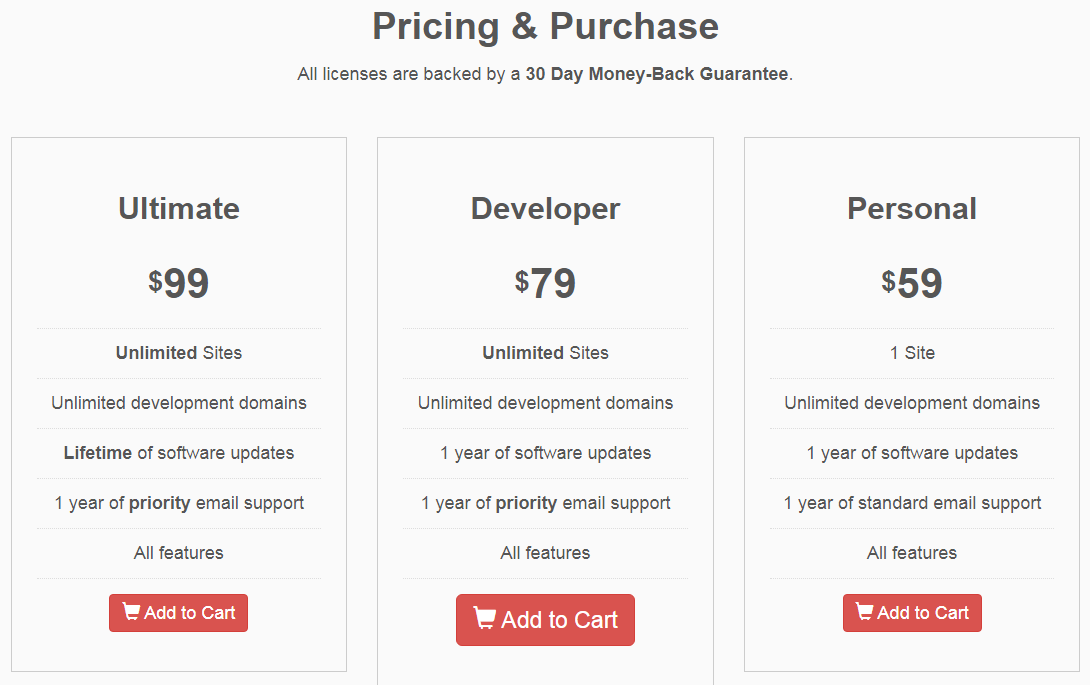Click the $99 price
Viewport: 1090px width, 685px height.
(179, 284)
